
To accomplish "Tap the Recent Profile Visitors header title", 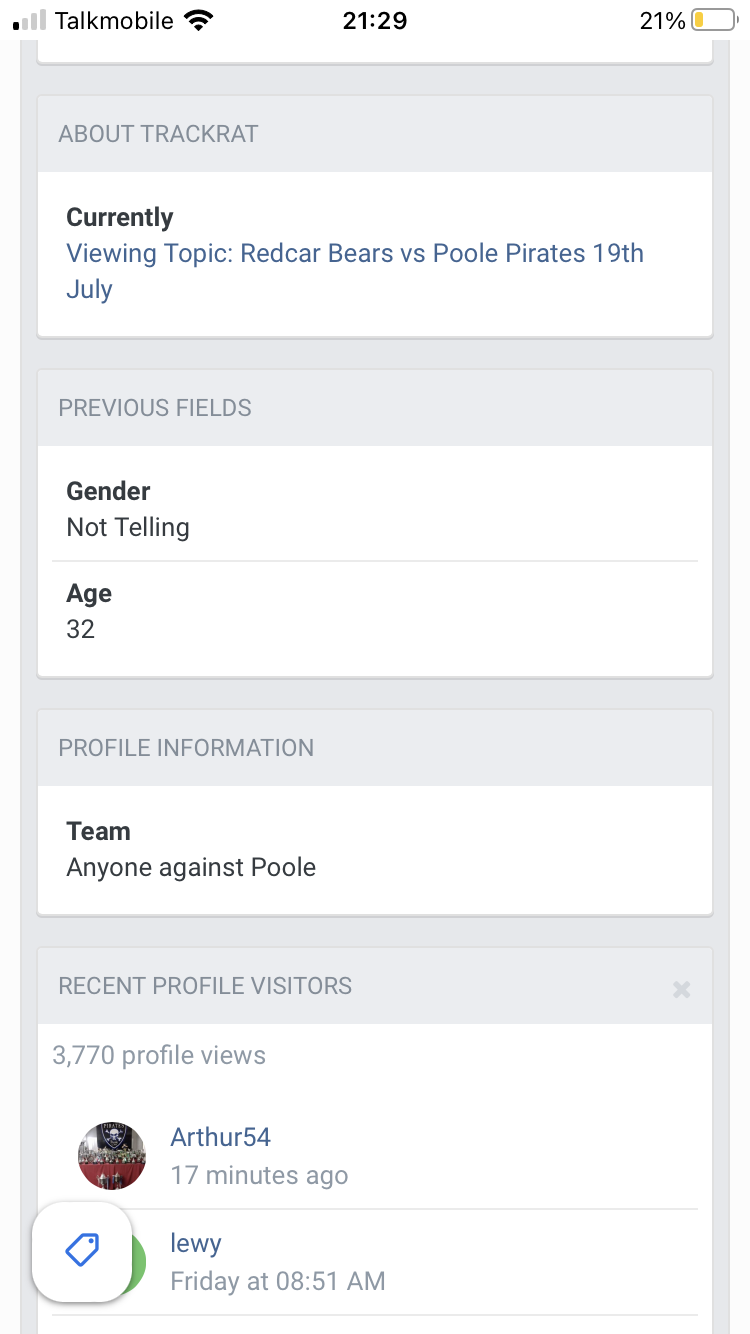I will 205,986.
